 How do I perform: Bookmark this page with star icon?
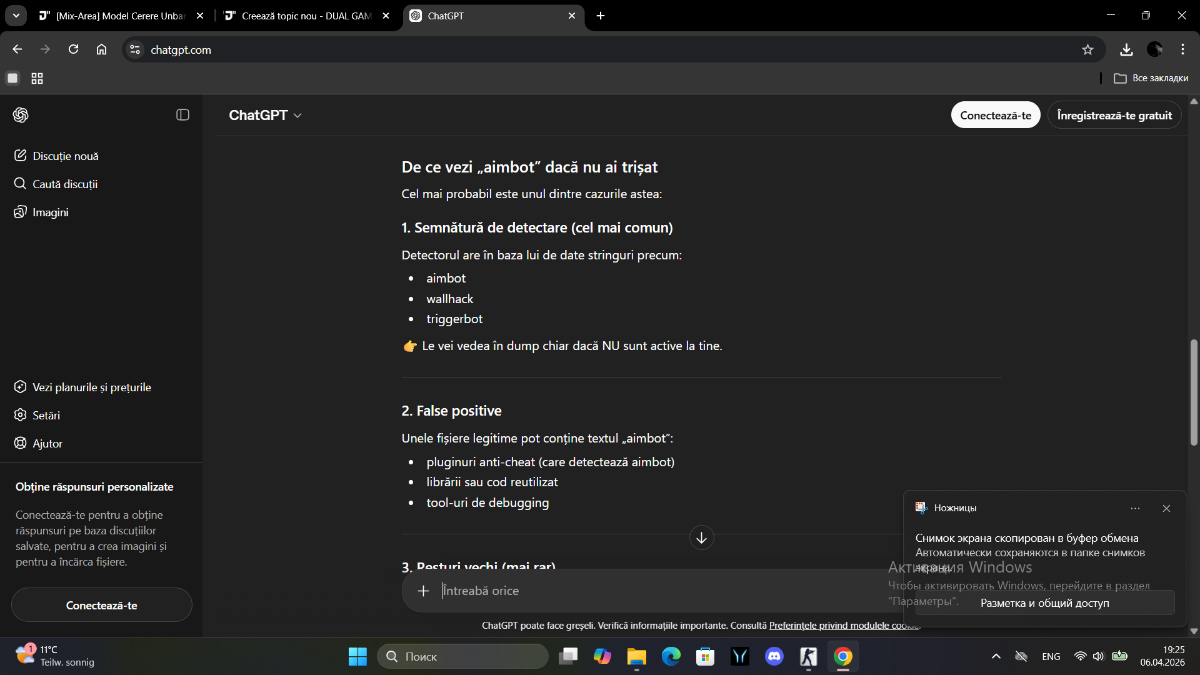click(x=1087, y=49)
